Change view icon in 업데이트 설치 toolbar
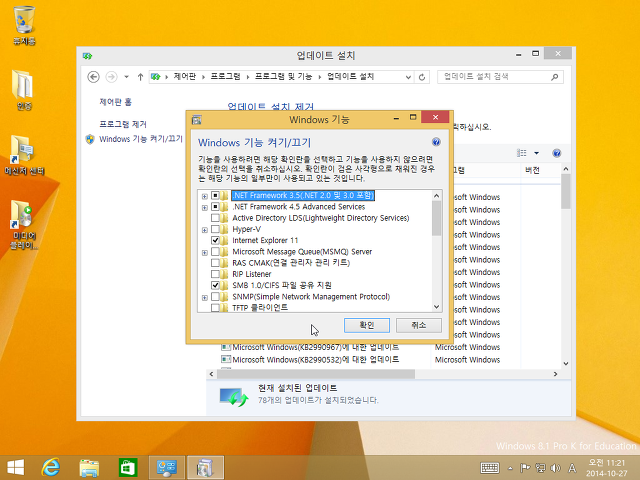Viewport: 640px width, 480px height. pos(522,153)
